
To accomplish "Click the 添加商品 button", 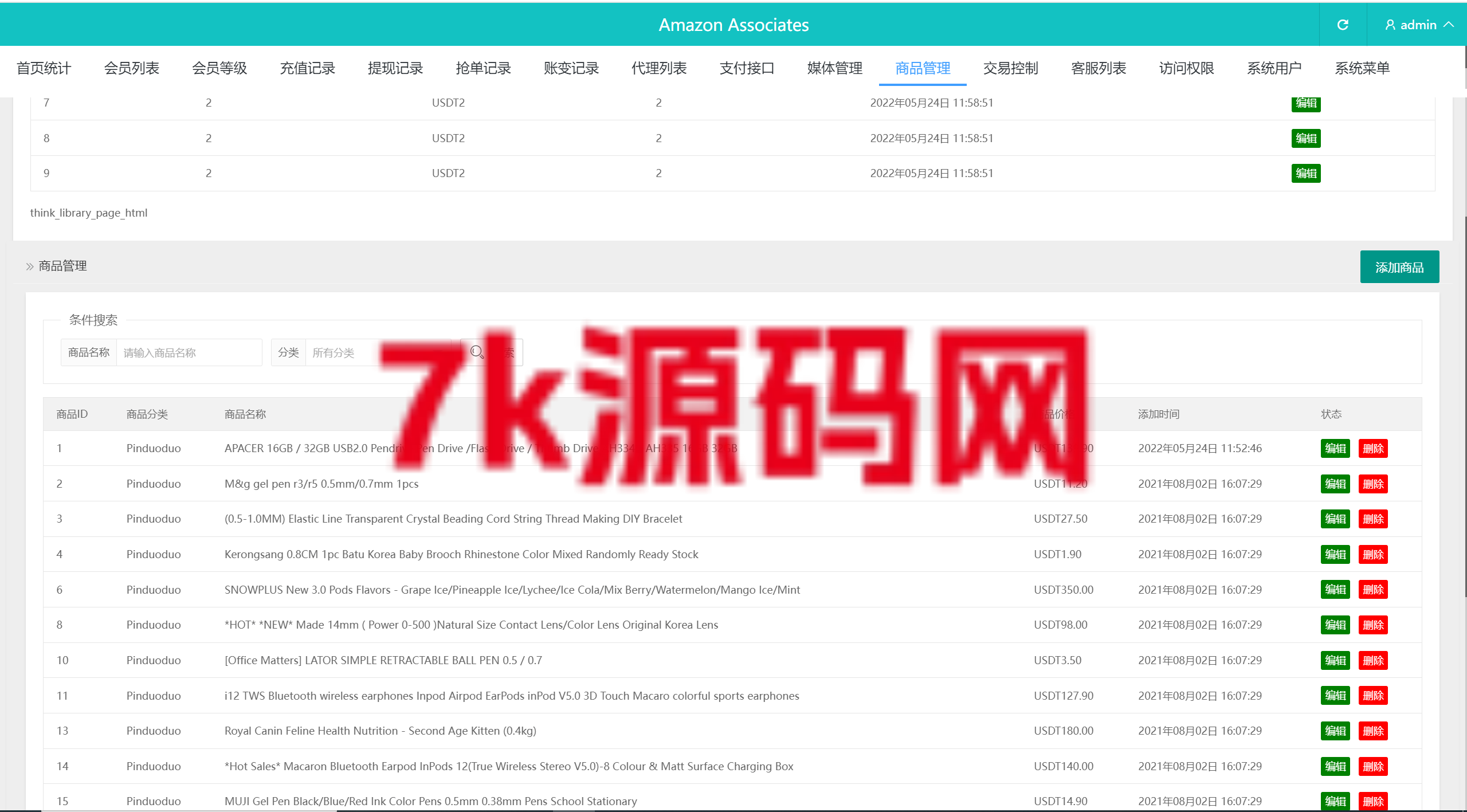I will (x=1399, y=267).
